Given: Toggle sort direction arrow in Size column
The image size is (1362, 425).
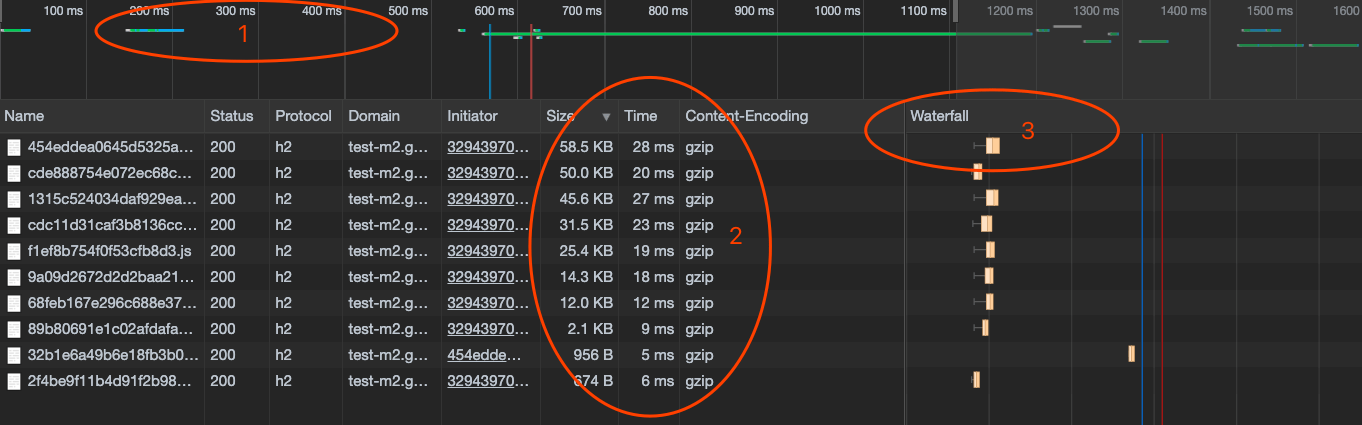Looking at the screenshot, I should coord(606,117).
